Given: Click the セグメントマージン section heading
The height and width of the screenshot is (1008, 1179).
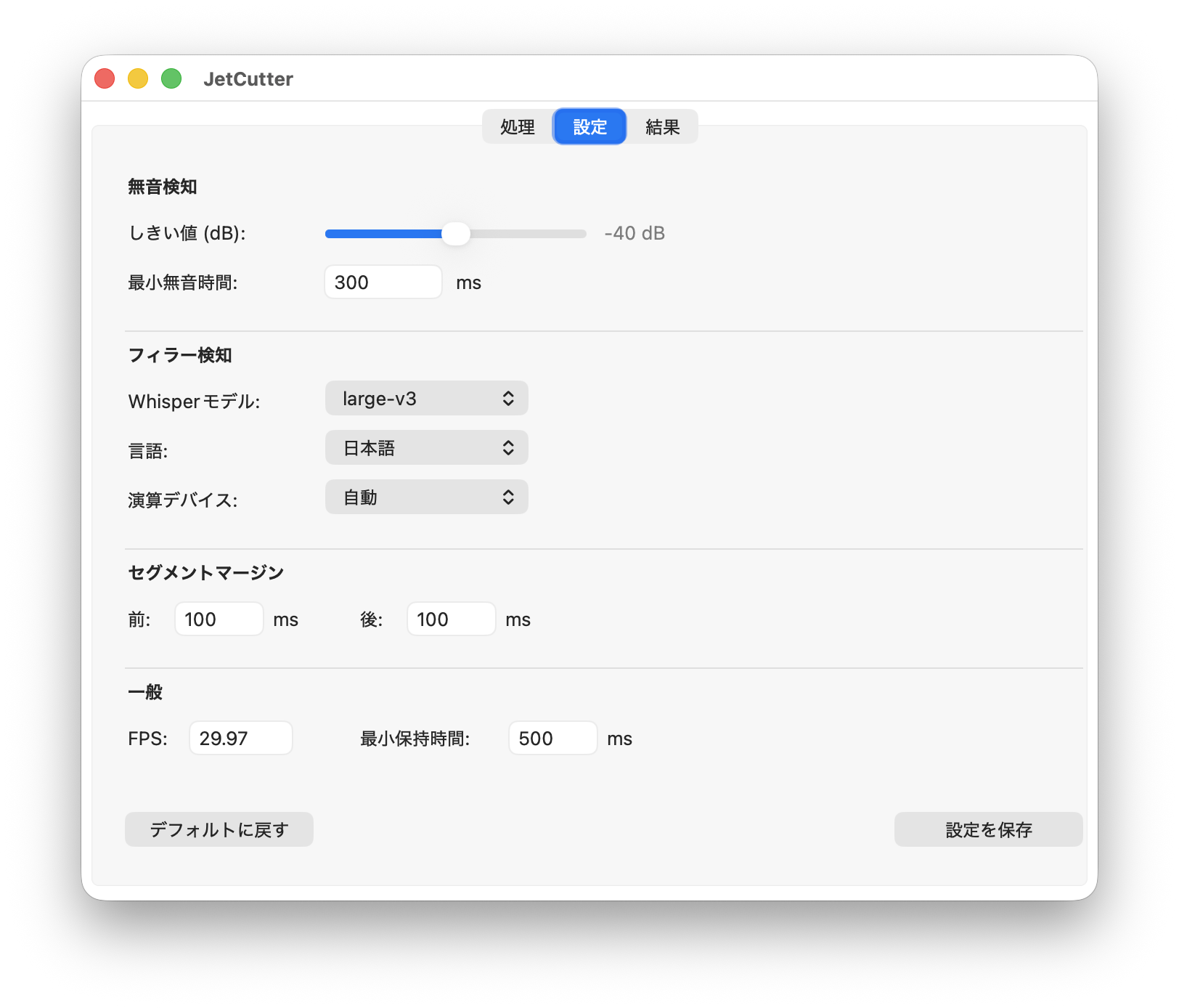Looking at the screenshot, I should click(206, 573).
